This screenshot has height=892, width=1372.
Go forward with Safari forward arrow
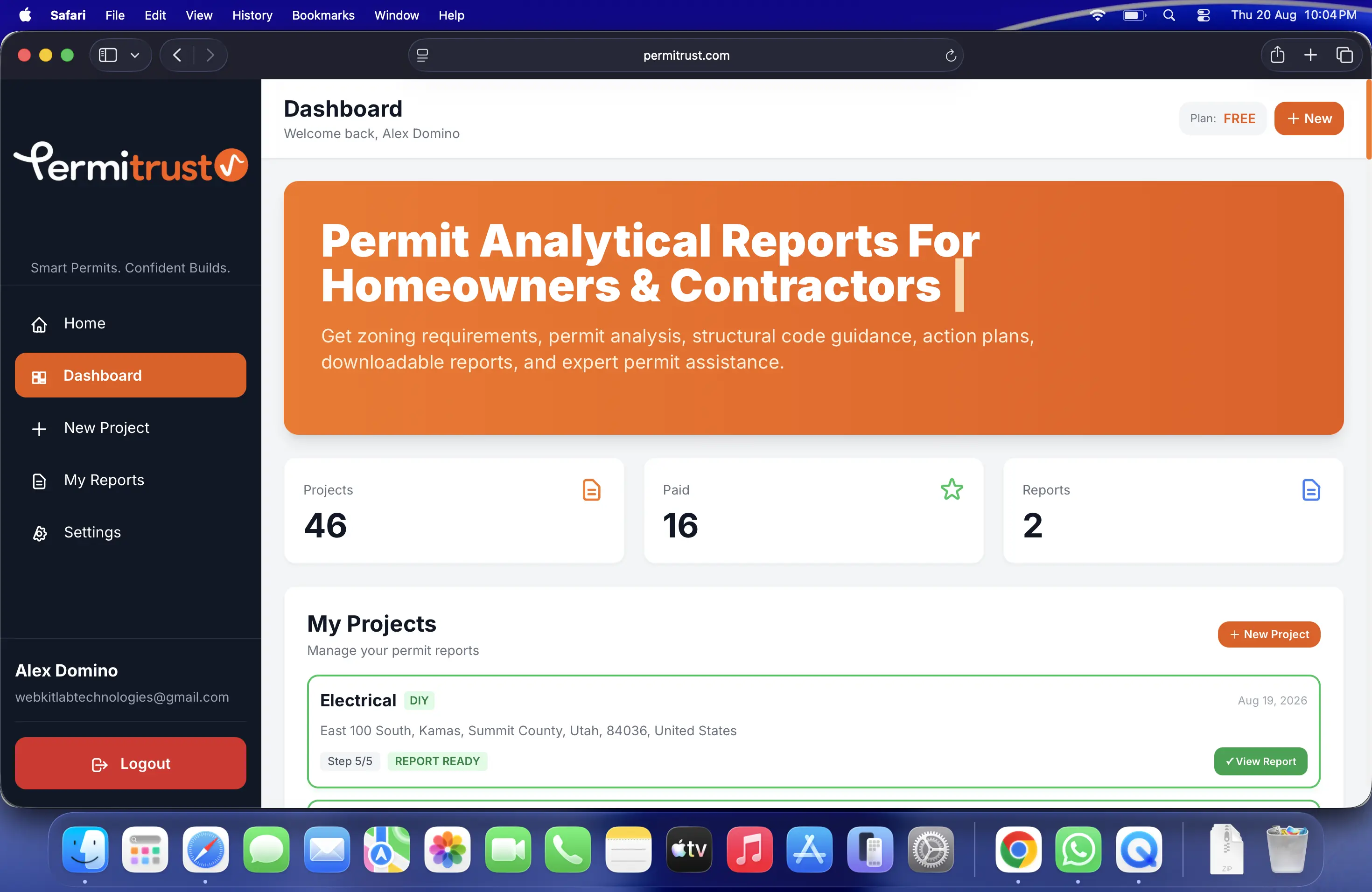pos(210,56)
